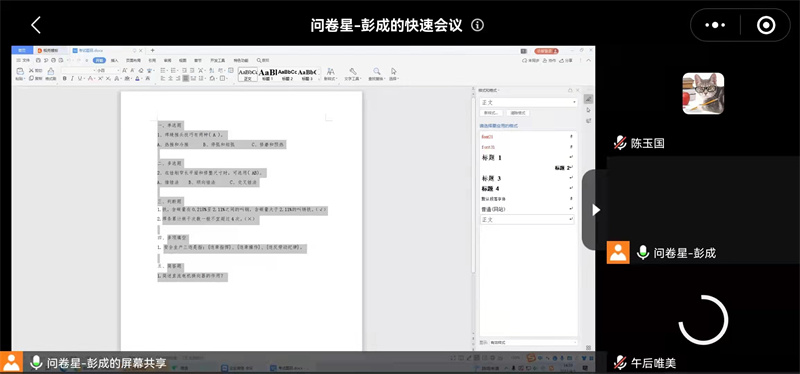Image resolution: width=800 pixels, height=374 pixels.
Task: Switch to the 页面布局 ribbon tab
Action: (x=133, y=60)
